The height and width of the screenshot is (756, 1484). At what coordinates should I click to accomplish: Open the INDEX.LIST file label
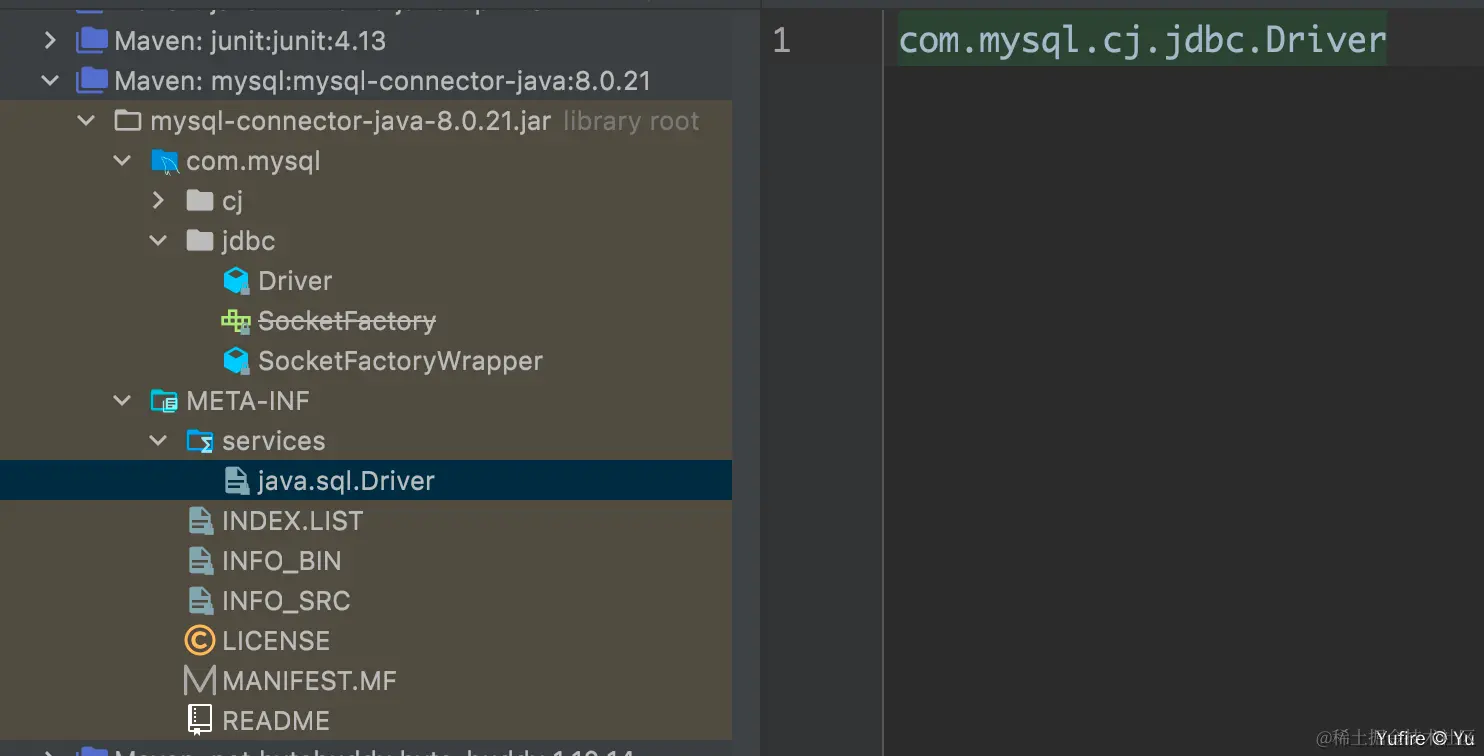pos(292,521)
